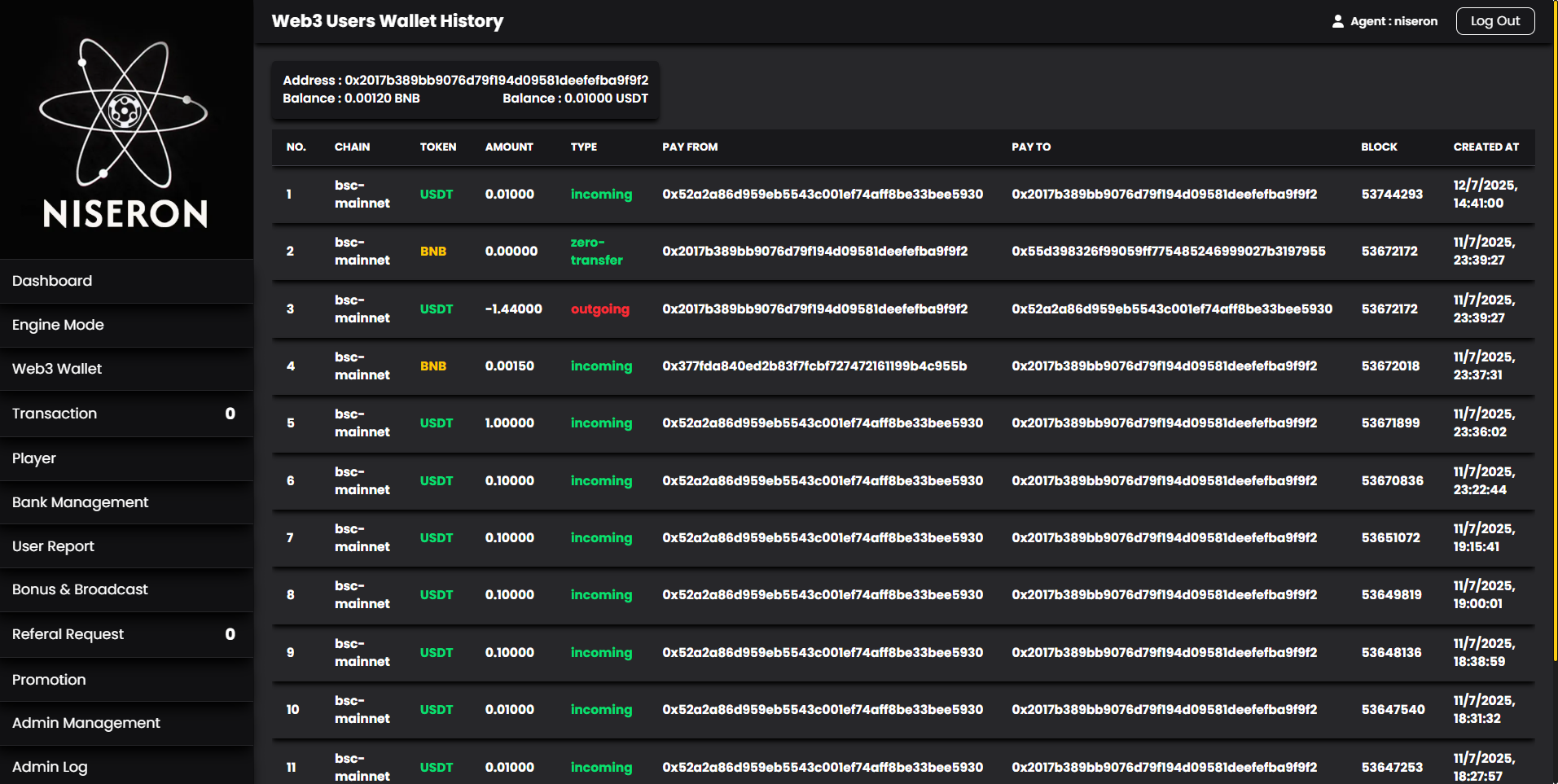Open the Player section

tap(127, 458)
